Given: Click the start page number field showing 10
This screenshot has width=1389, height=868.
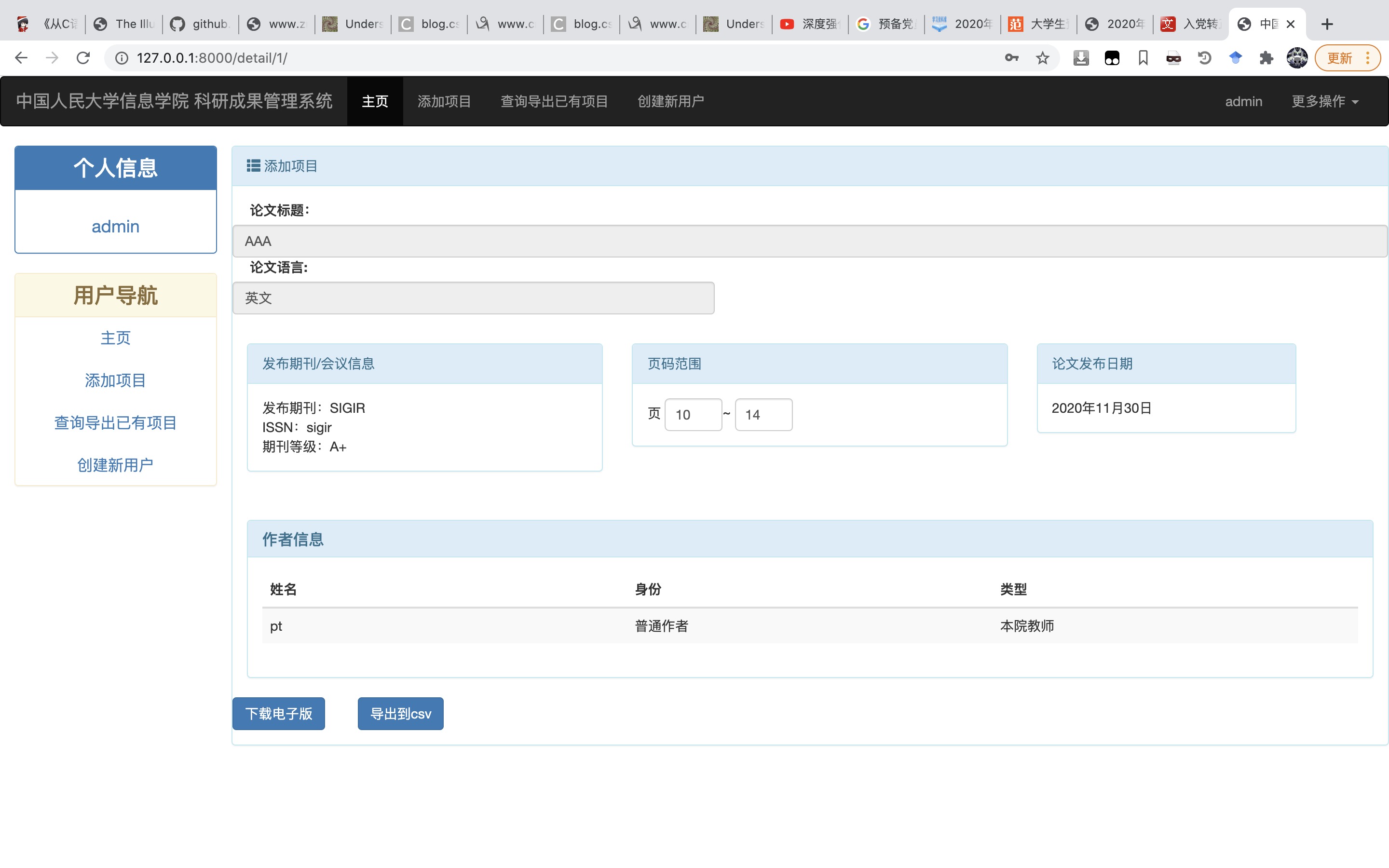Looking at the screenshot, I should [693, 415].
